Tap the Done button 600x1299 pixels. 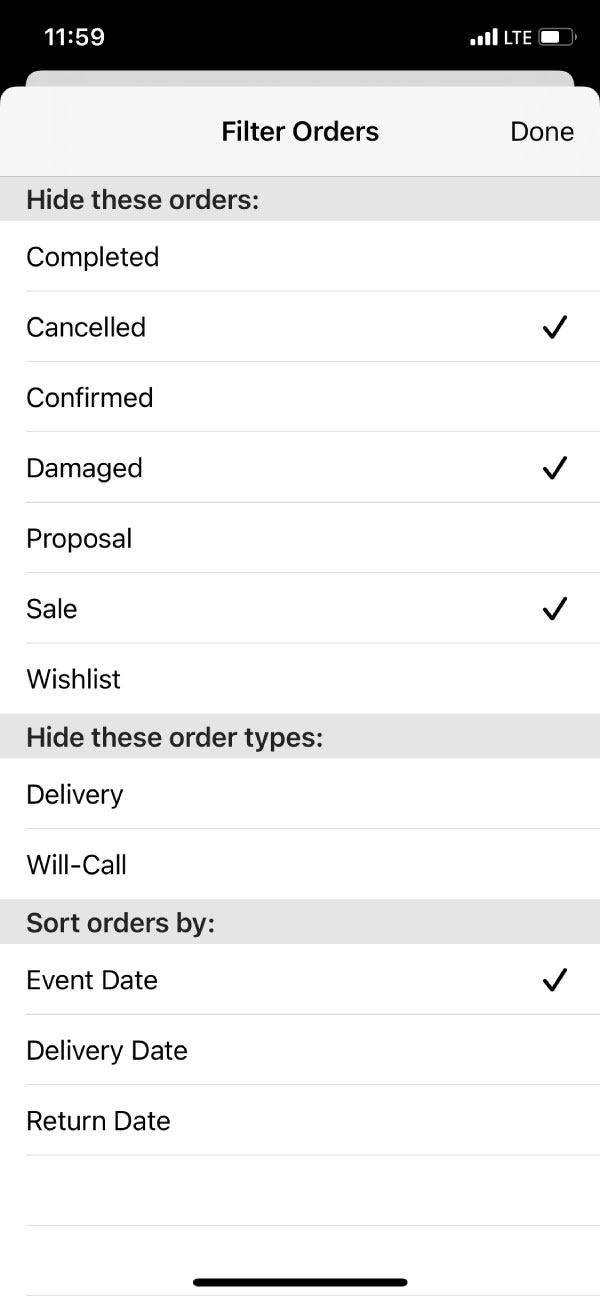[542, 131]
